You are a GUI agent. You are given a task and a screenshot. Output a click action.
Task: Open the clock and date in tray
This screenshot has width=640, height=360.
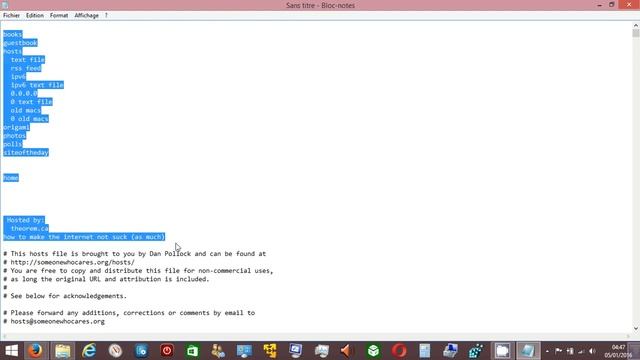pyautogui.click(x=619, y=351)
